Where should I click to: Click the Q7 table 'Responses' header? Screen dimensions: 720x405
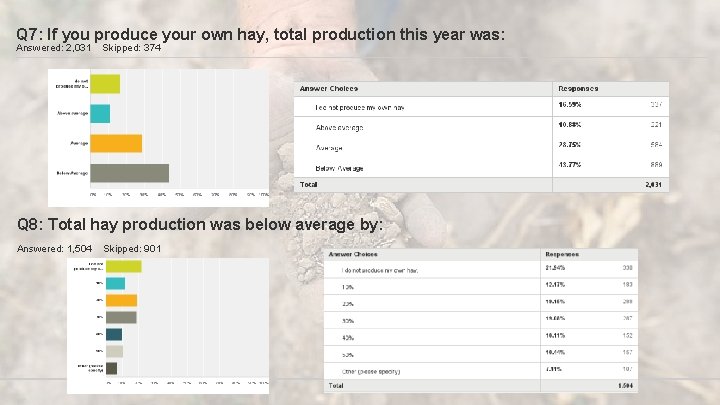point(578,88)
